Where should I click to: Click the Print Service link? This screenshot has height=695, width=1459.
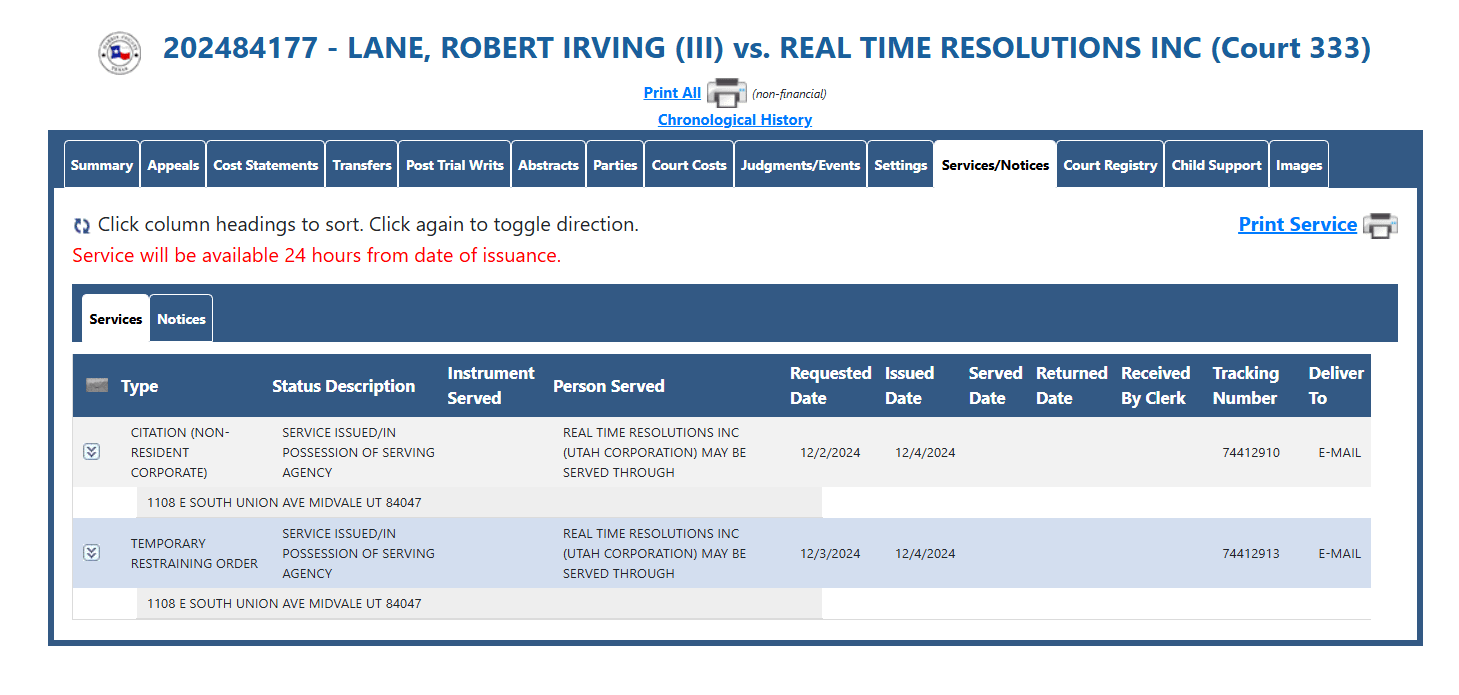[1298, 225]
